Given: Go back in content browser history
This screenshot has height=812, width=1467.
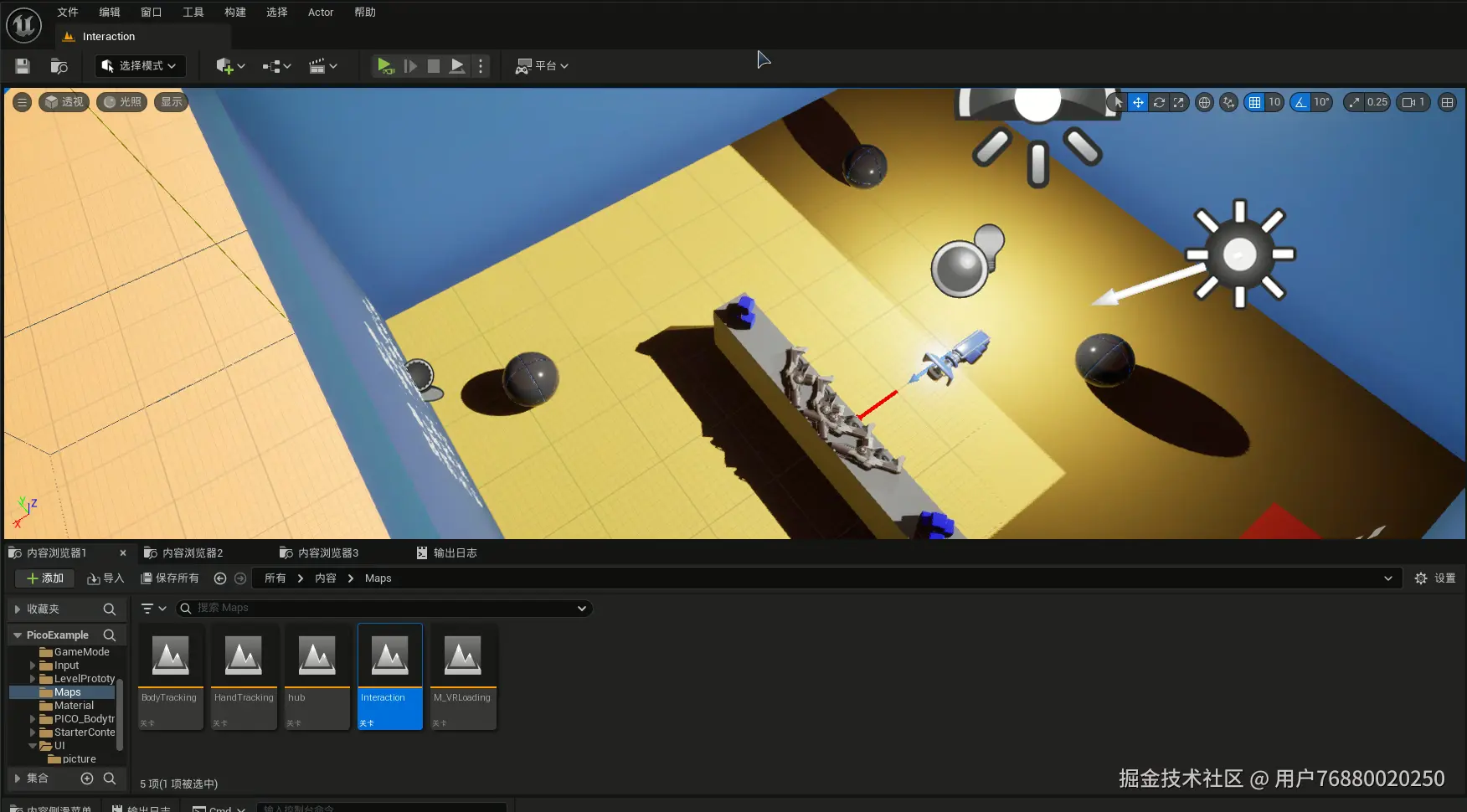Looking at the screenshot, I should point(220,578).
